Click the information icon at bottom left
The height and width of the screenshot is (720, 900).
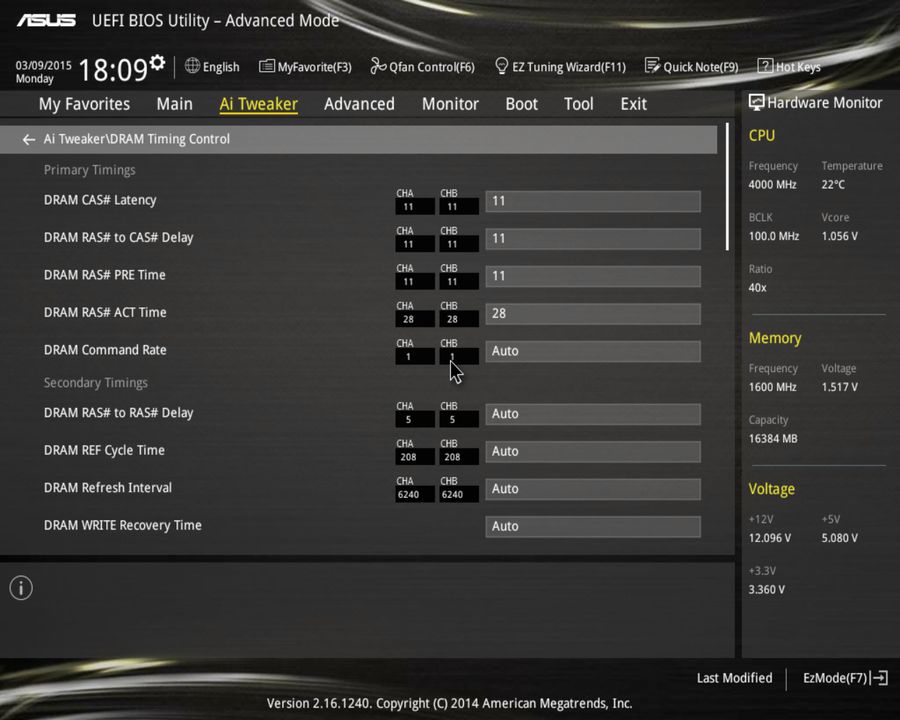(20, 588)
